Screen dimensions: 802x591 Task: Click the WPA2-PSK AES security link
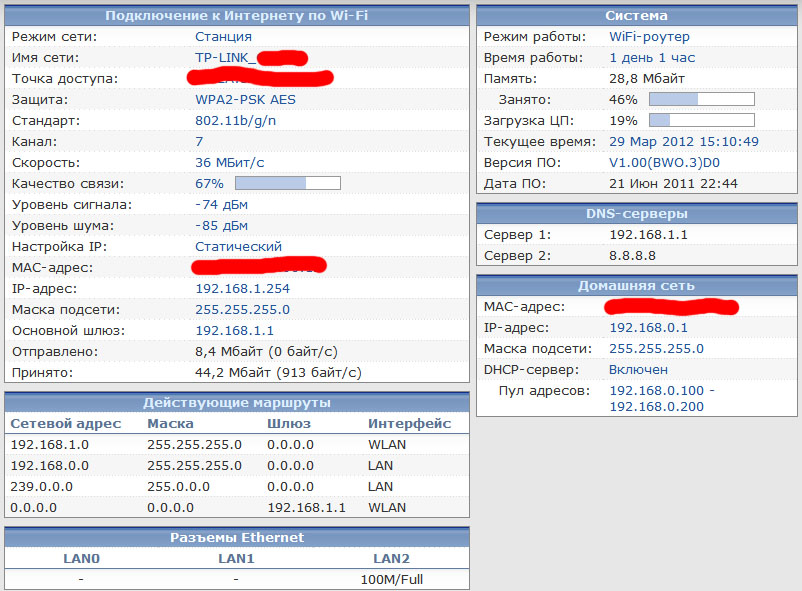pyautogui.click(x=245, y=100)
